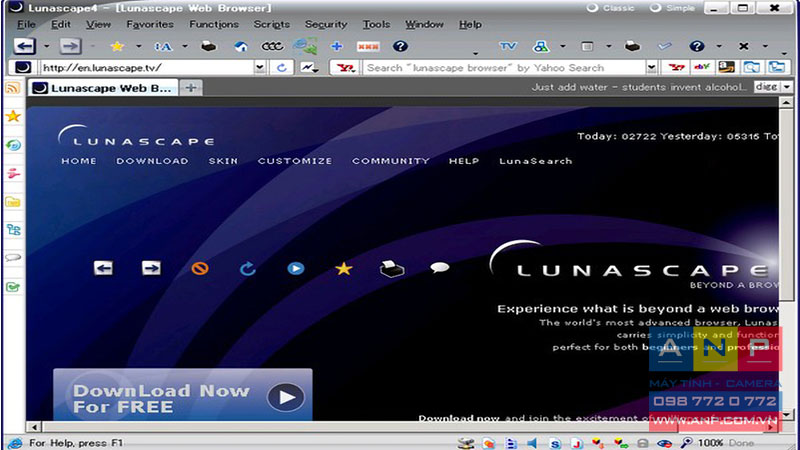
Task: Open a new tab with plus button
Action: point(191,88)
